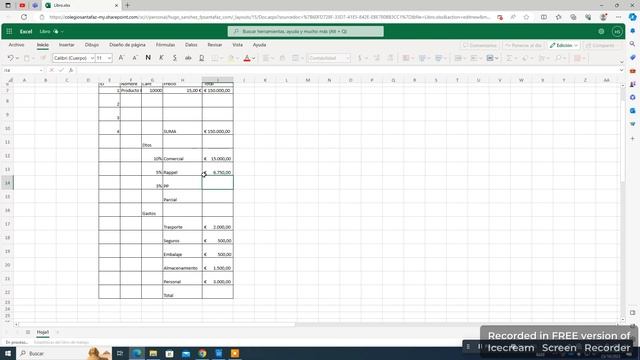This screenshot has height=360, width=640.
Task: Apply the fill color bucket
Action: coord(231,58)
